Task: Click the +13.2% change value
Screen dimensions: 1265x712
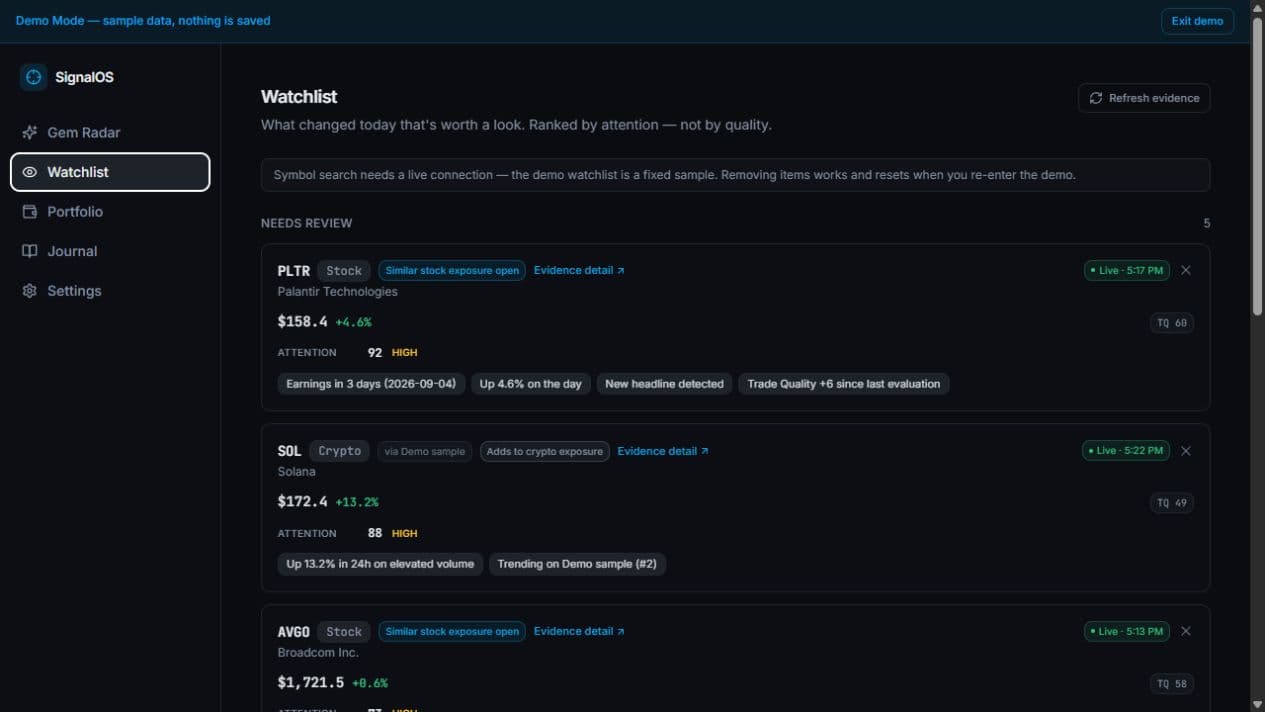Action: pyautogui.click(x=357, y=502)
